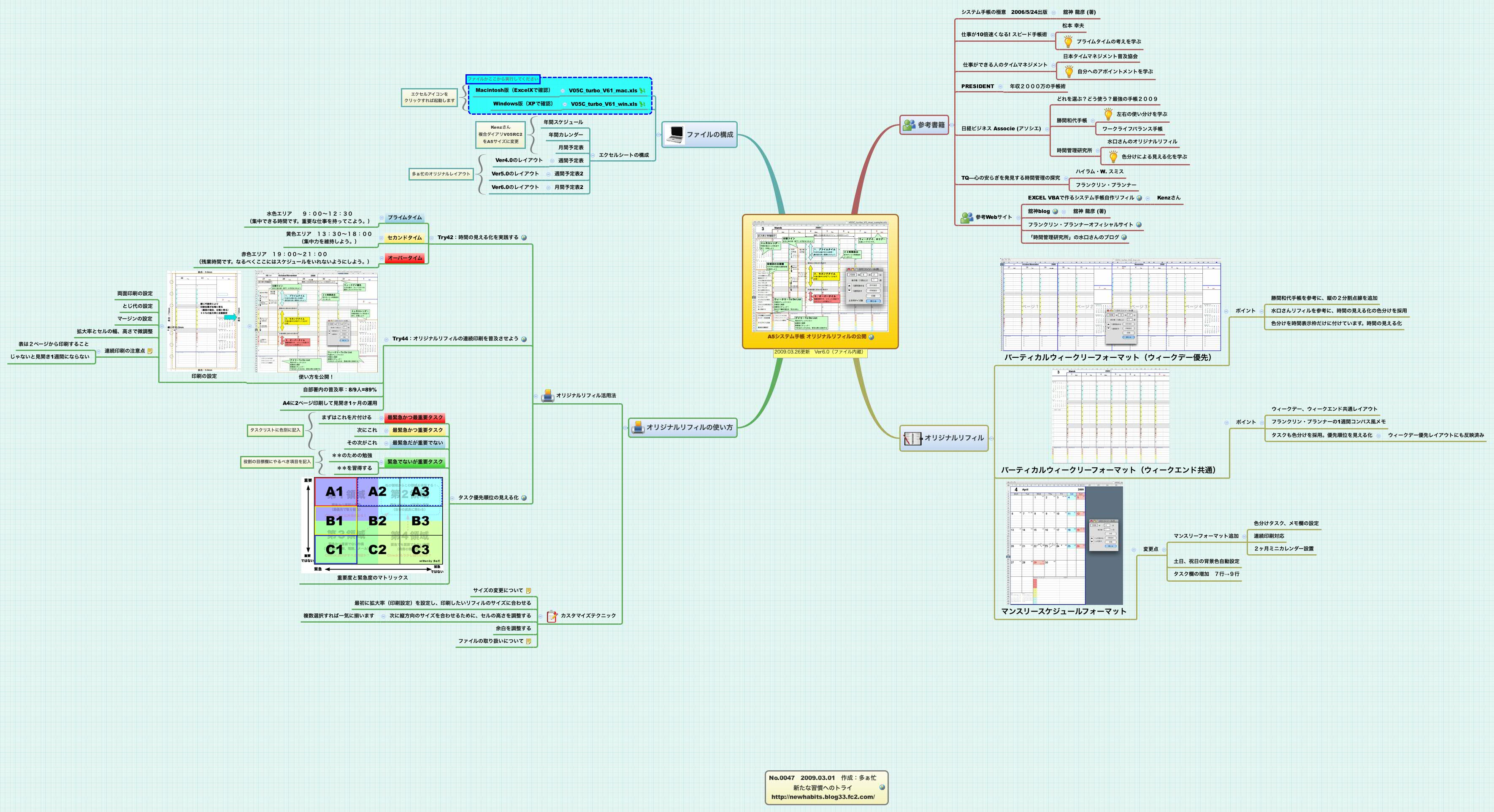Click the printer icon on オリジナルリフィルの使い方
This screenshot has width=1494, height=812.
(x=638, y=428)
